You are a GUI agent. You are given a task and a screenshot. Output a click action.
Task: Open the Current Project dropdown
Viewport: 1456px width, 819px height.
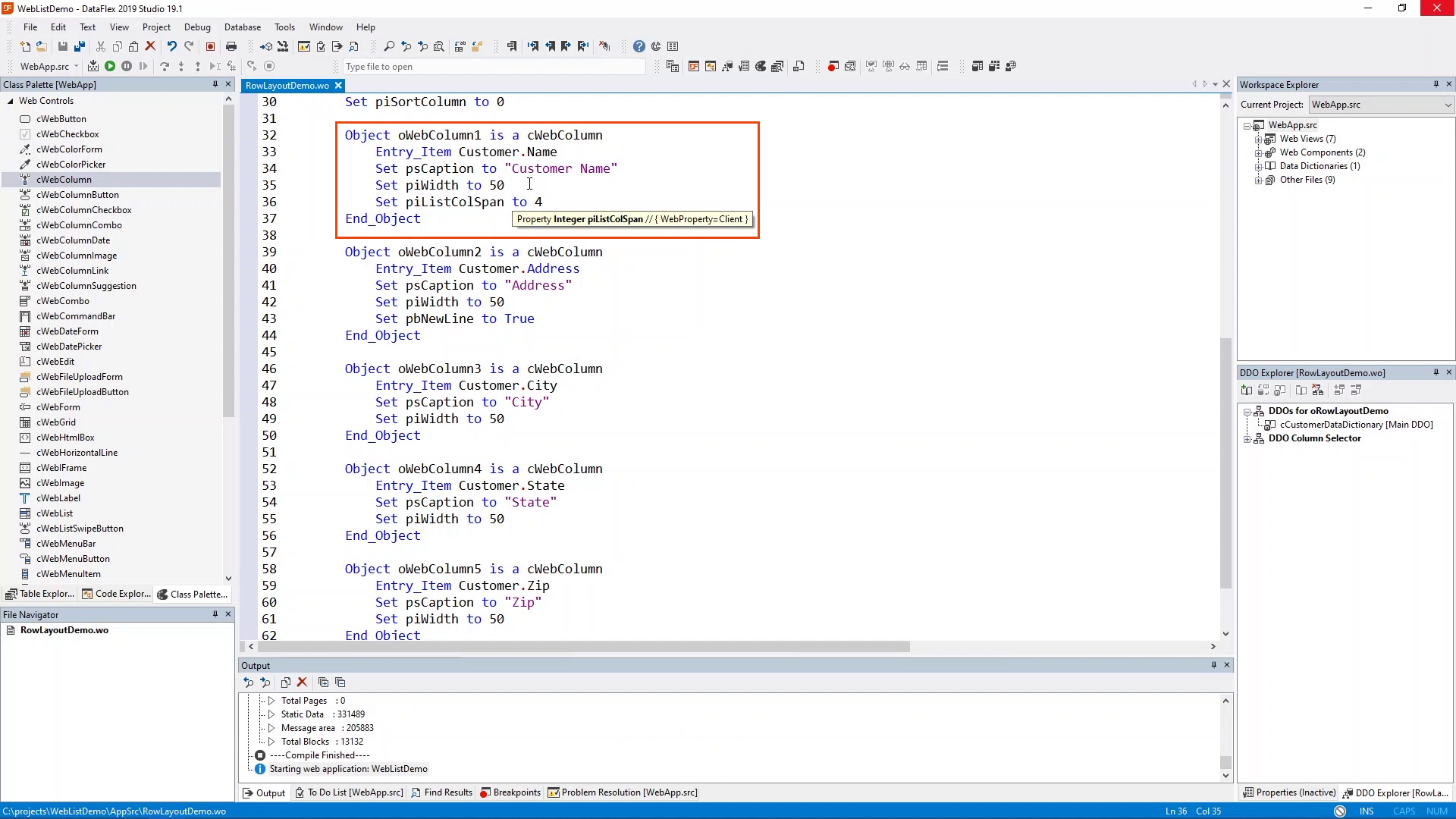[x=1448, y=105]
